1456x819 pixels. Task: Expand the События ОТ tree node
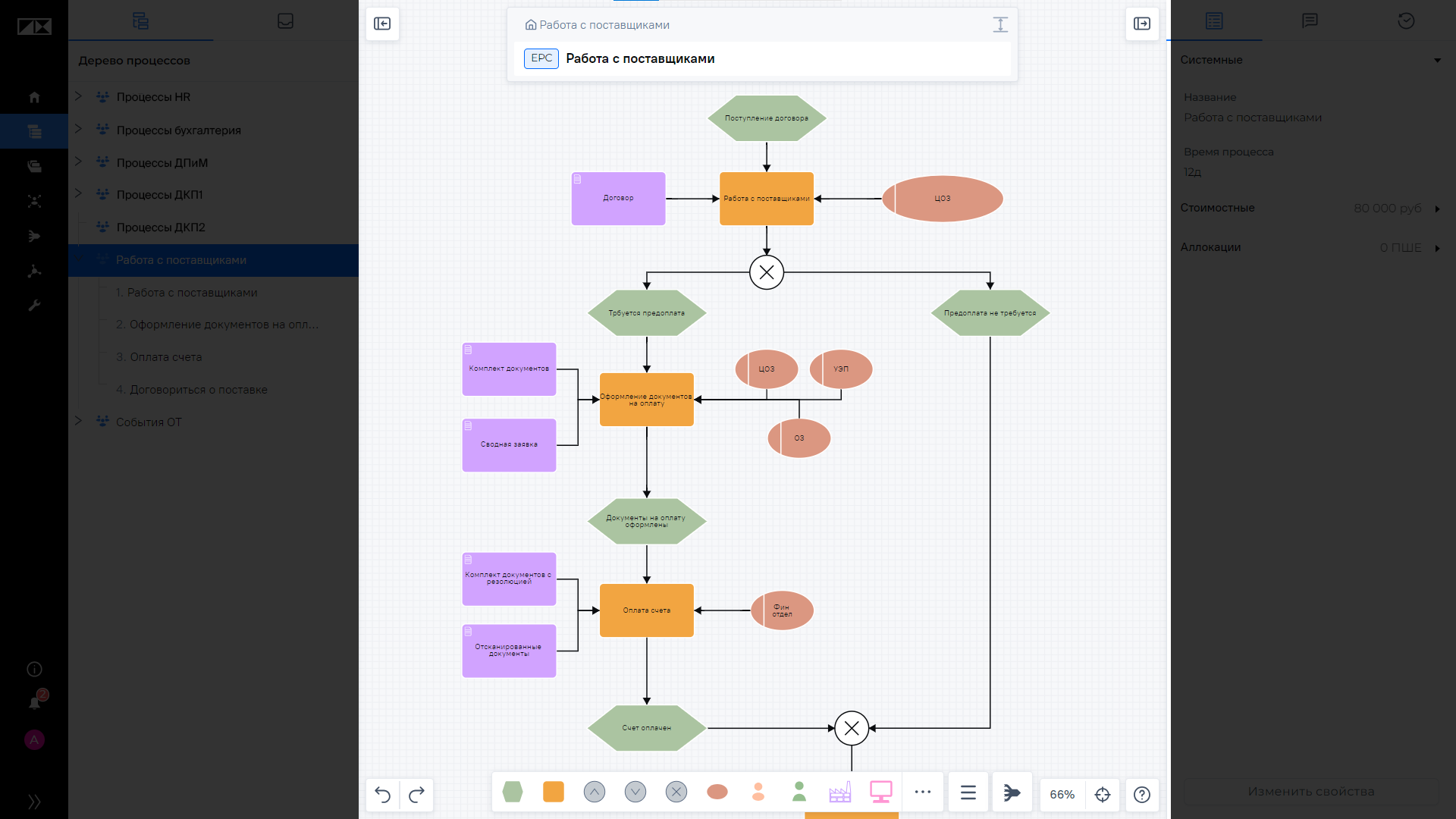pyautogui.click(x=78, y=421)
